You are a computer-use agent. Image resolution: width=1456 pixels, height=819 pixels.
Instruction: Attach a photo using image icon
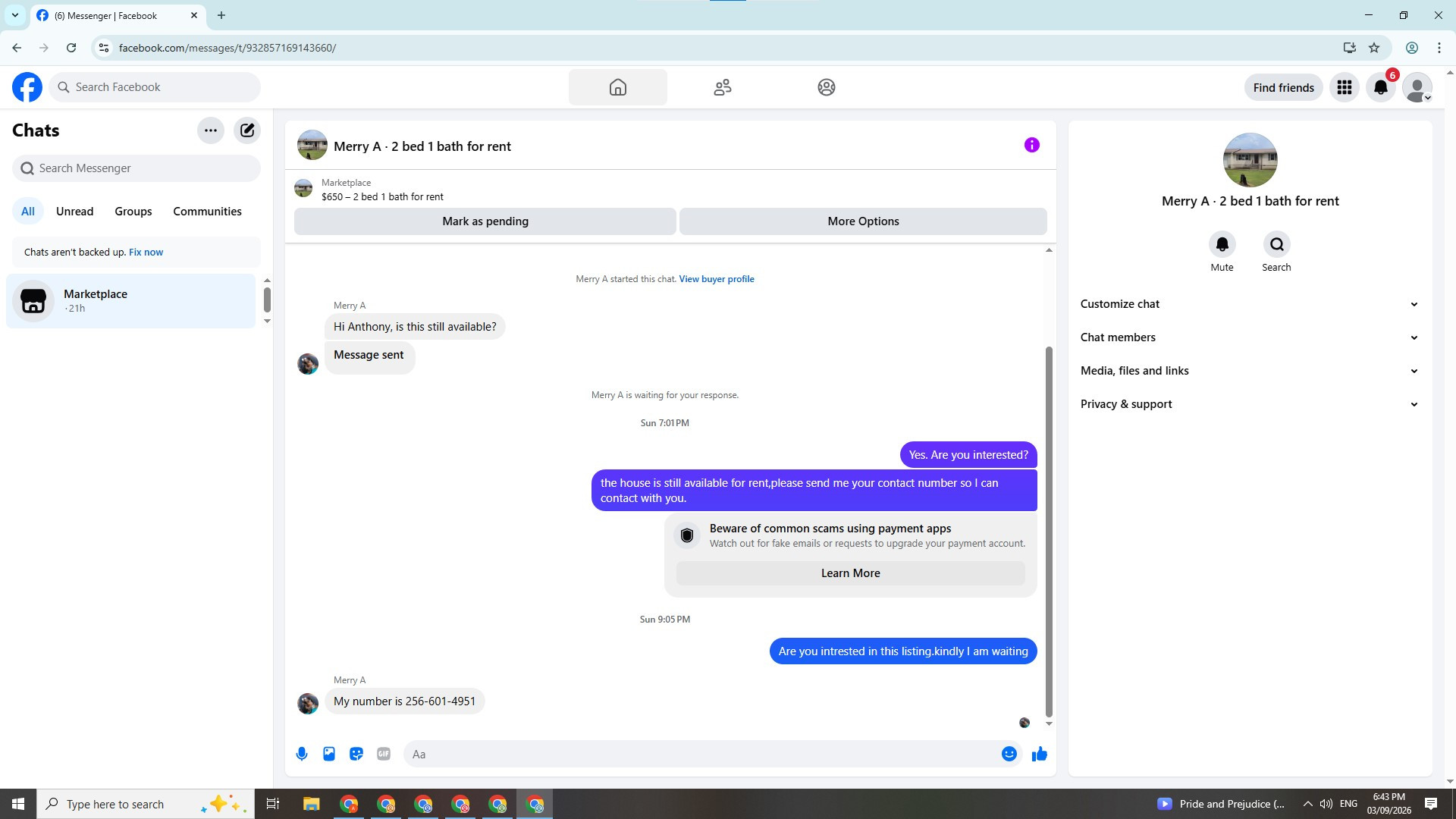click(329, 754)
